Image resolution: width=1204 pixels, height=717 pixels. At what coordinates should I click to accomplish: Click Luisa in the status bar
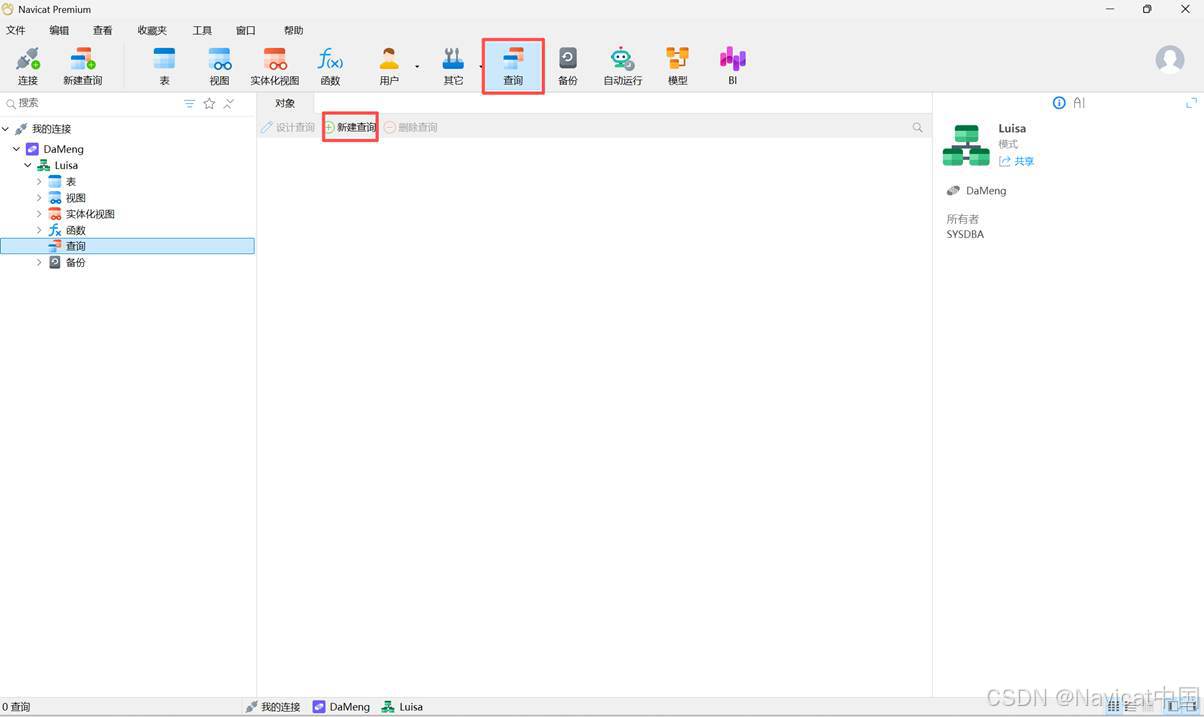(402, 706)
